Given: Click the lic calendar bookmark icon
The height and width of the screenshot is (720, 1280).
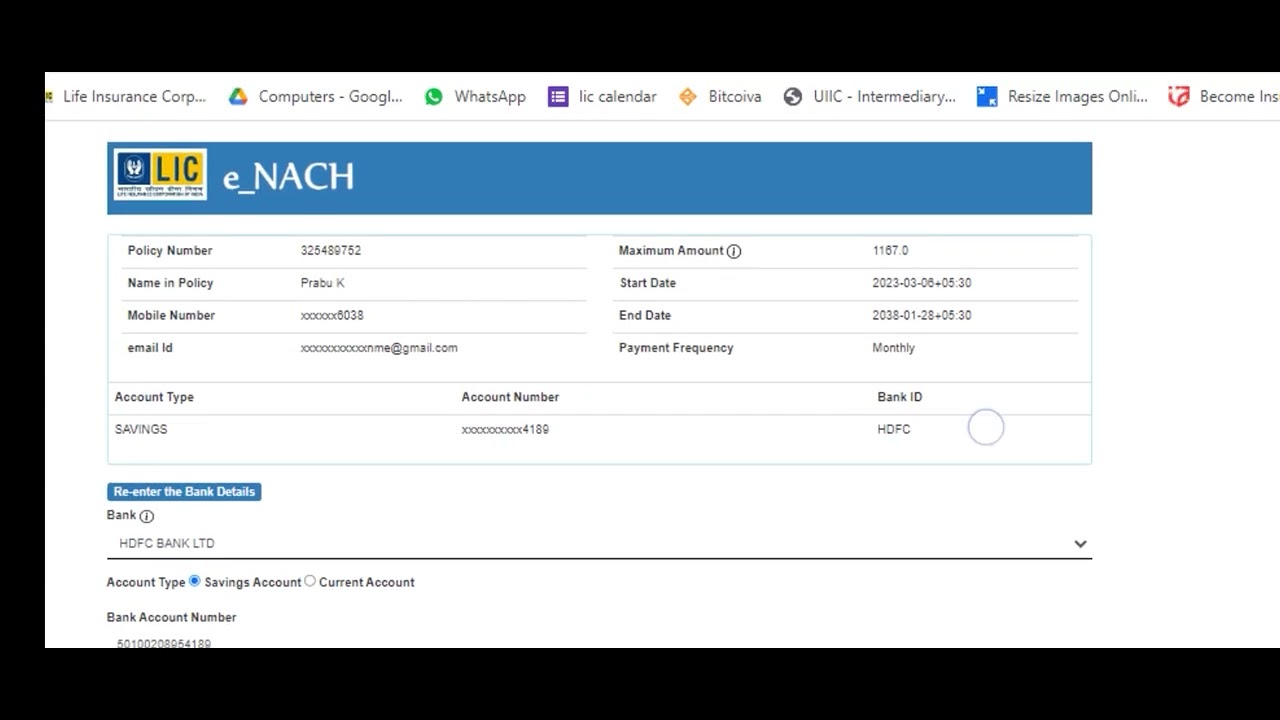Looking at the screenshot, I should point(558,96).
